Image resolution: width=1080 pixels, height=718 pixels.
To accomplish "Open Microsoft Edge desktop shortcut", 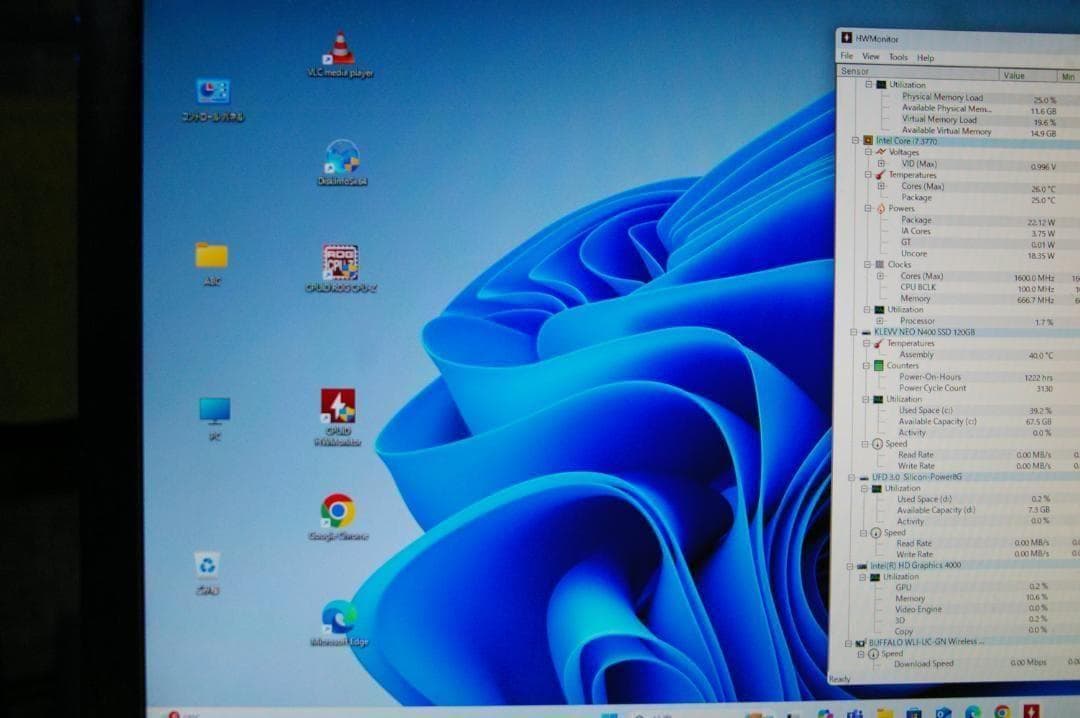I will click(338, 617).
